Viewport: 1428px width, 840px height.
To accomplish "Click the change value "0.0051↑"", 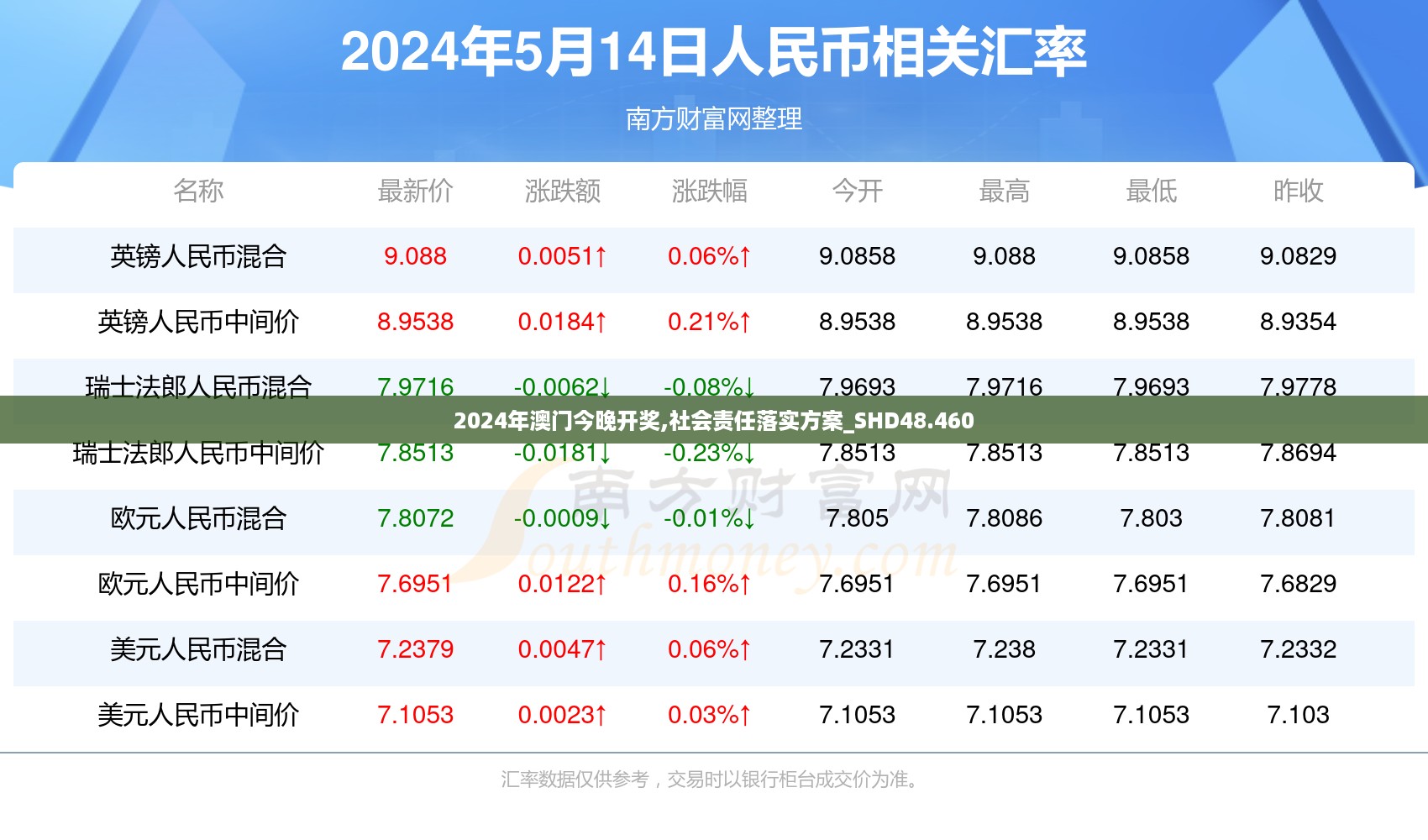I will (563, 256).
